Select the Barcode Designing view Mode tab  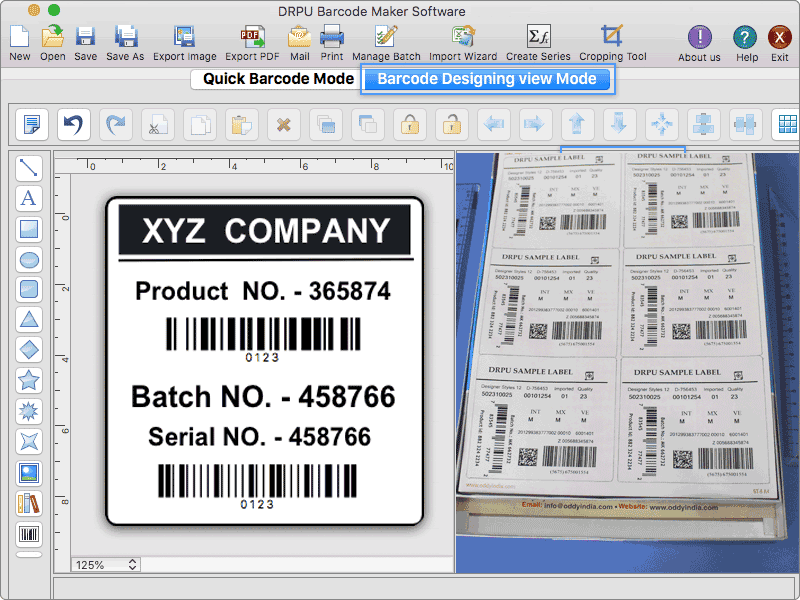tap(487, 78)
